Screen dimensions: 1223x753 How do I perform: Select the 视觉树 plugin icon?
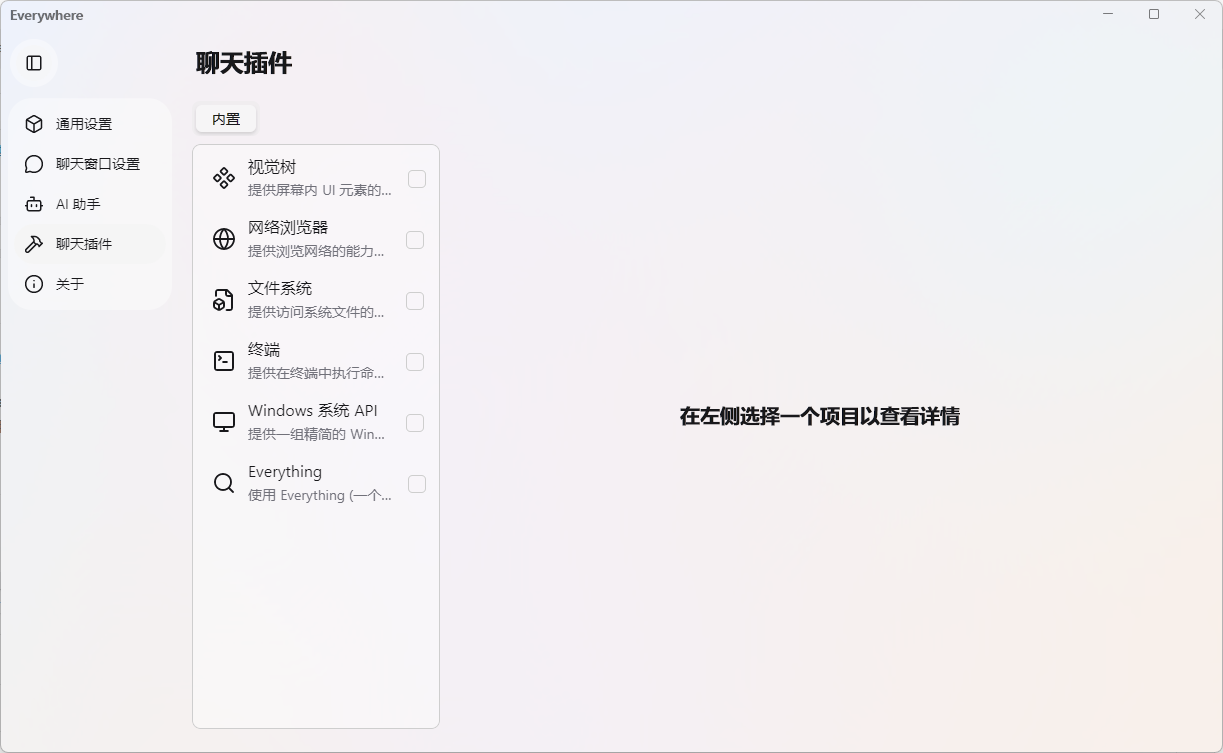(x=223, y=177)
